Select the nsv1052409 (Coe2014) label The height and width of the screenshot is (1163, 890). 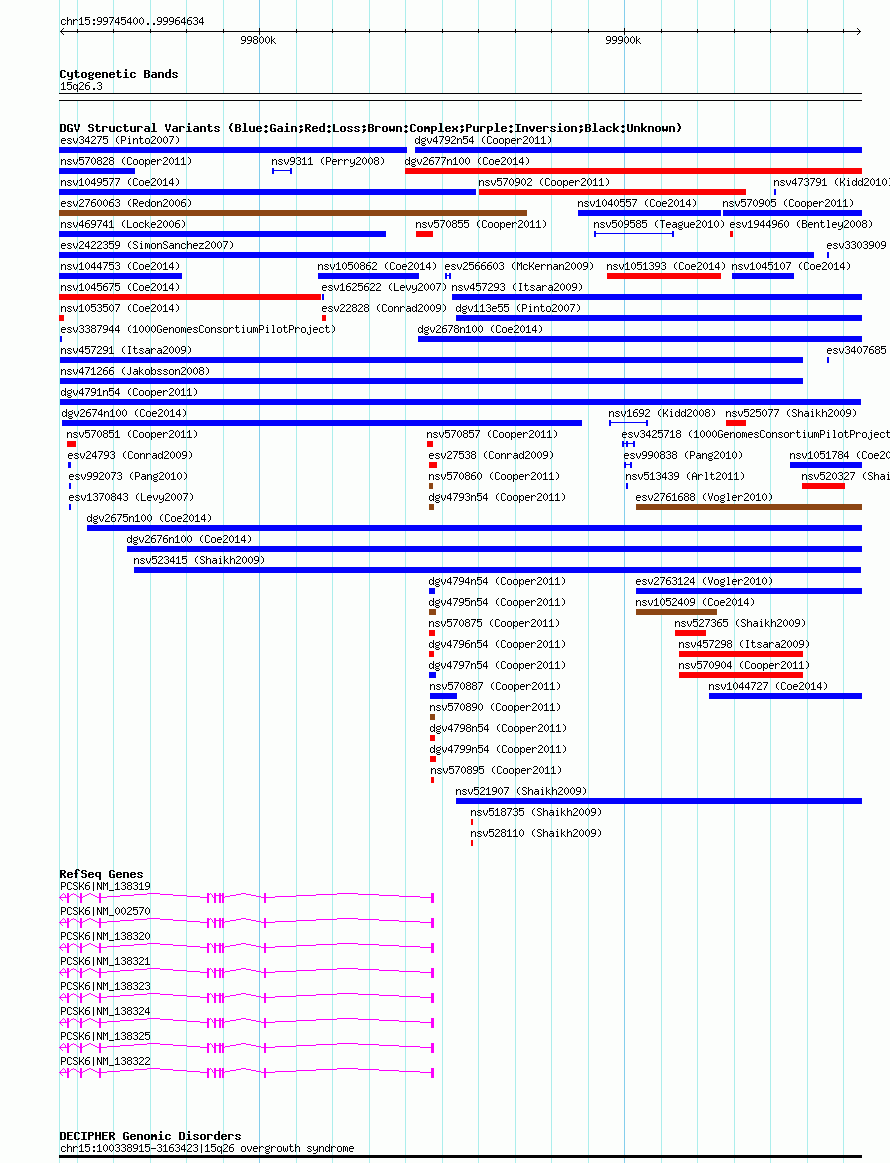[695, 602]
